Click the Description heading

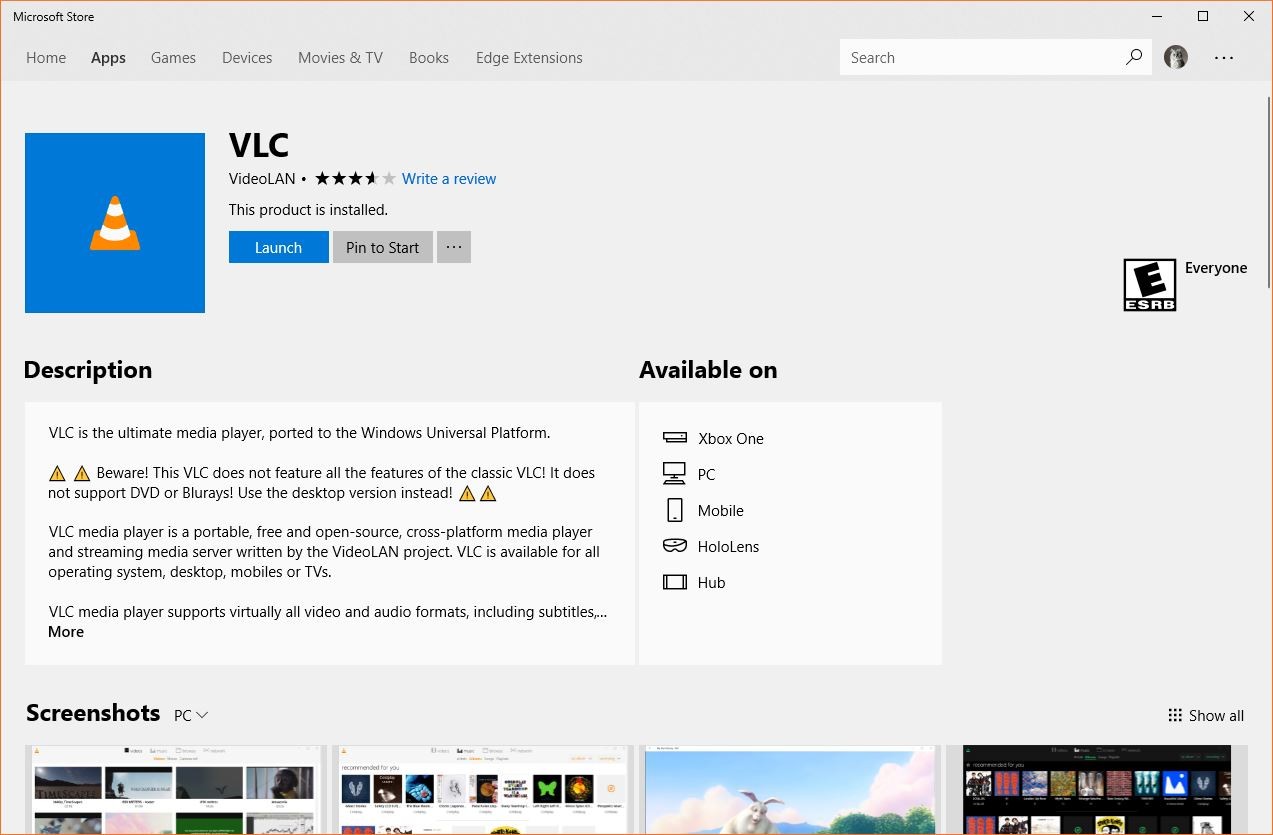(88, 370)
